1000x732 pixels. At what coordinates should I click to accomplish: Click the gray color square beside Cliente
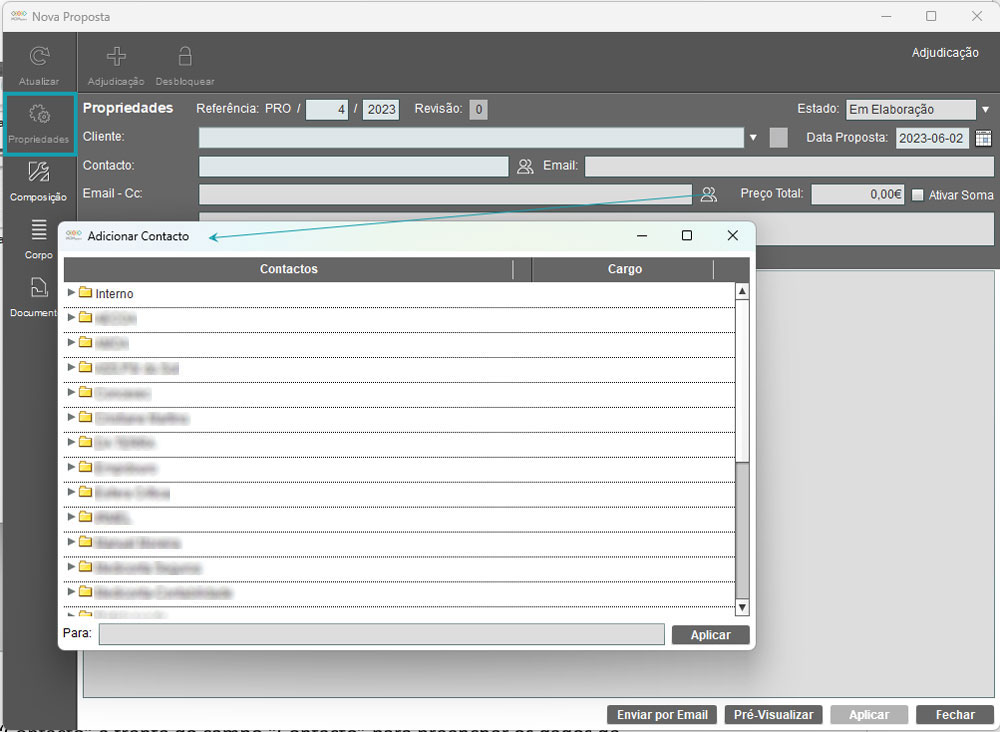779,138
